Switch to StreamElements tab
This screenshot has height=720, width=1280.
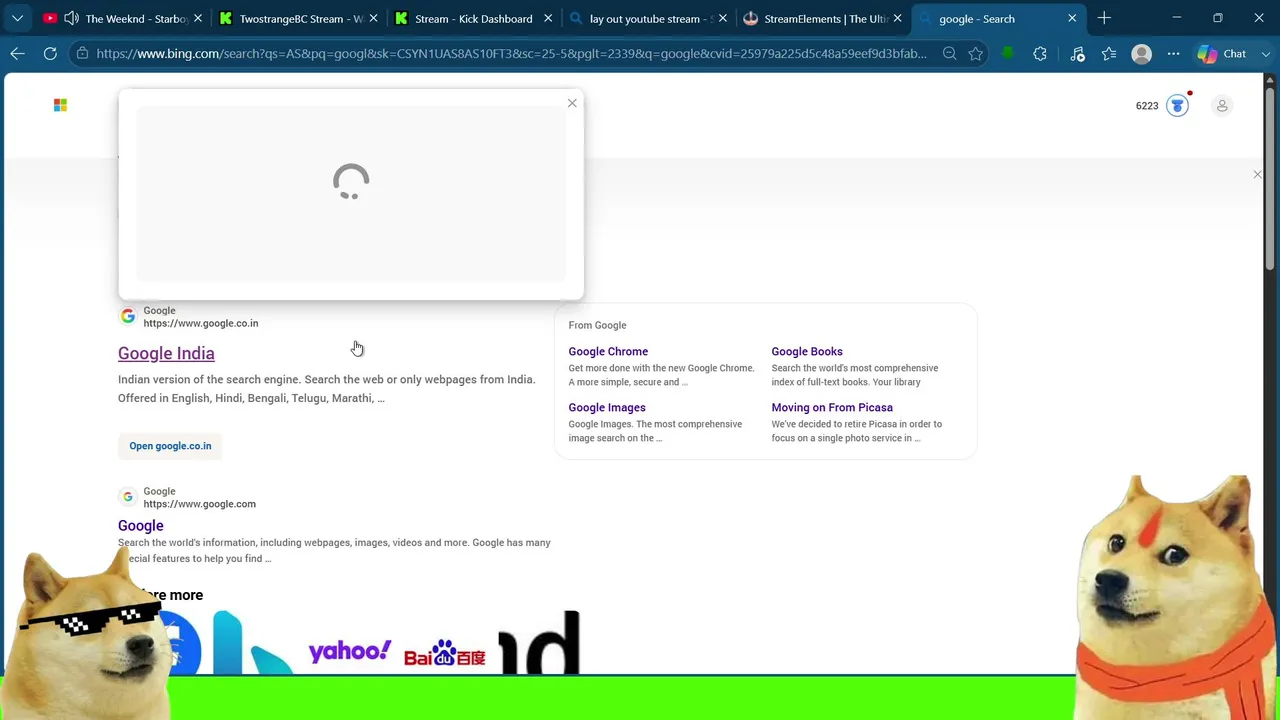pyautogui.click(x=826, y=18)
